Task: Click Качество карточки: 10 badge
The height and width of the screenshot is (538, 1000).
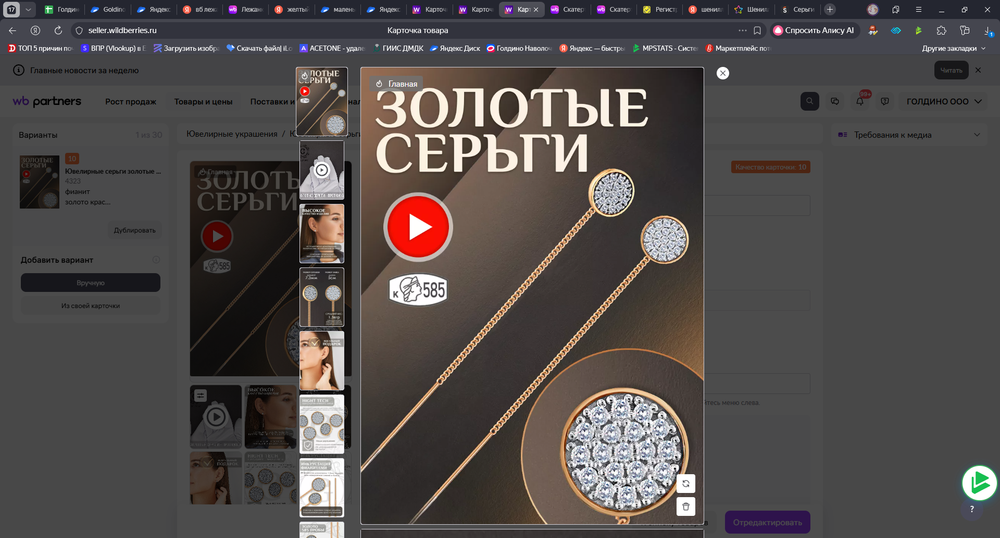Action: pos(770,167)
